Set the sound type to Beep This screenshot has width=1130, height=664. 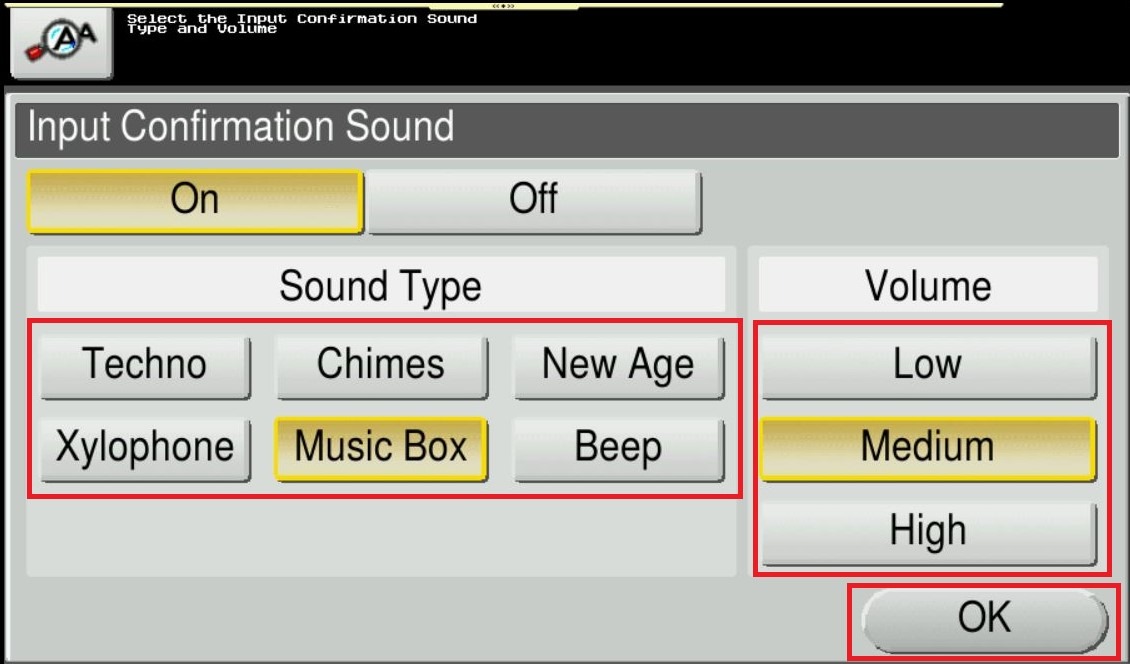617,447
